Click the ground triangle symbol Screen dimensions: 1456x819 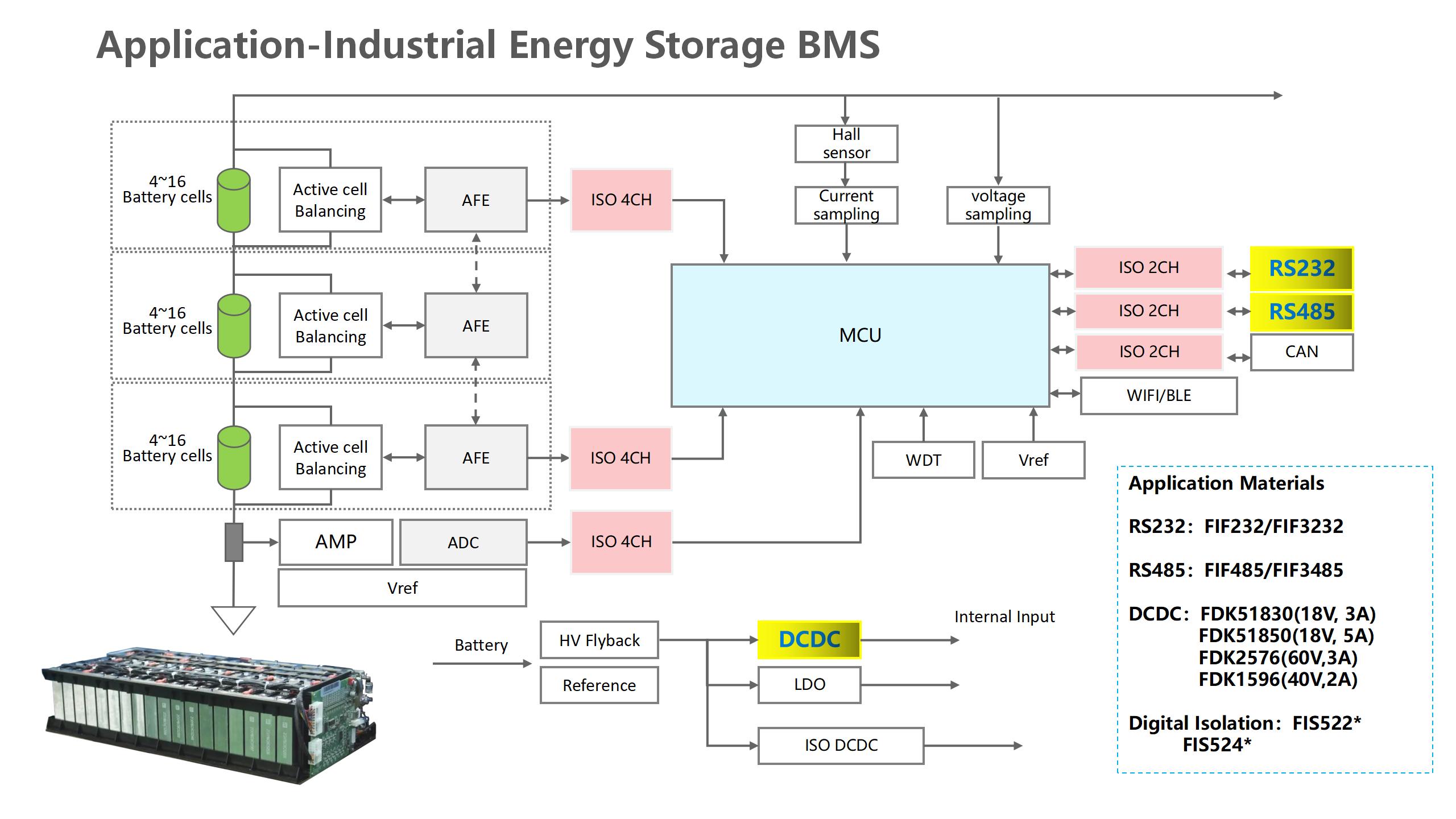tap(233, 620)
